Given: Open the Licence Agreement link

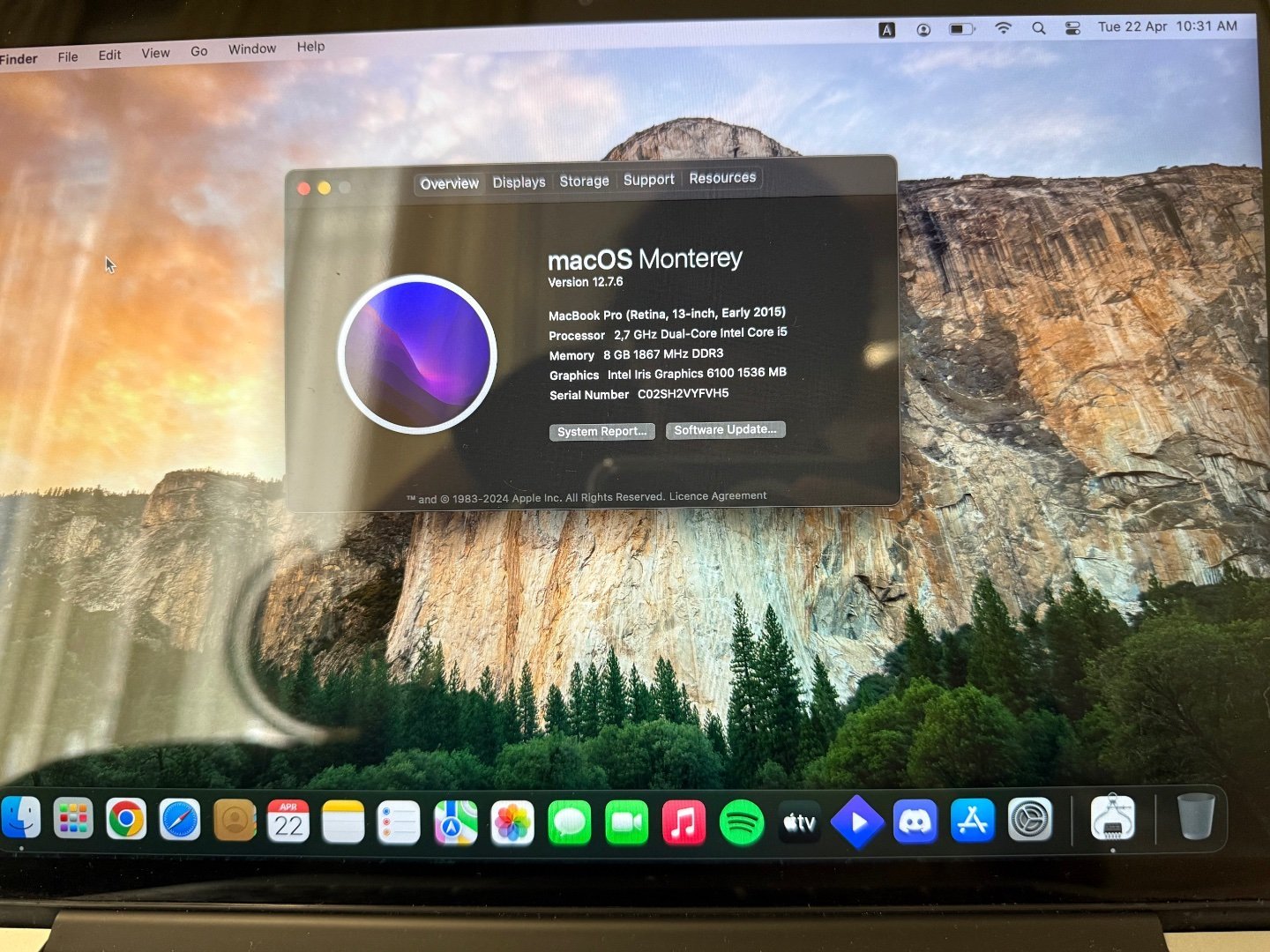Looking at the screenshot, I should point(718,496).
